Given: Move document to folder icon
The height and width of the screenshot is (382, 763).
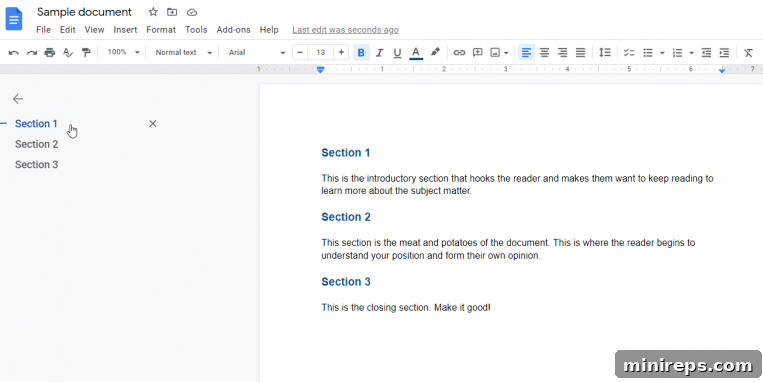Looking at the screenshot, I should [172, 12].
